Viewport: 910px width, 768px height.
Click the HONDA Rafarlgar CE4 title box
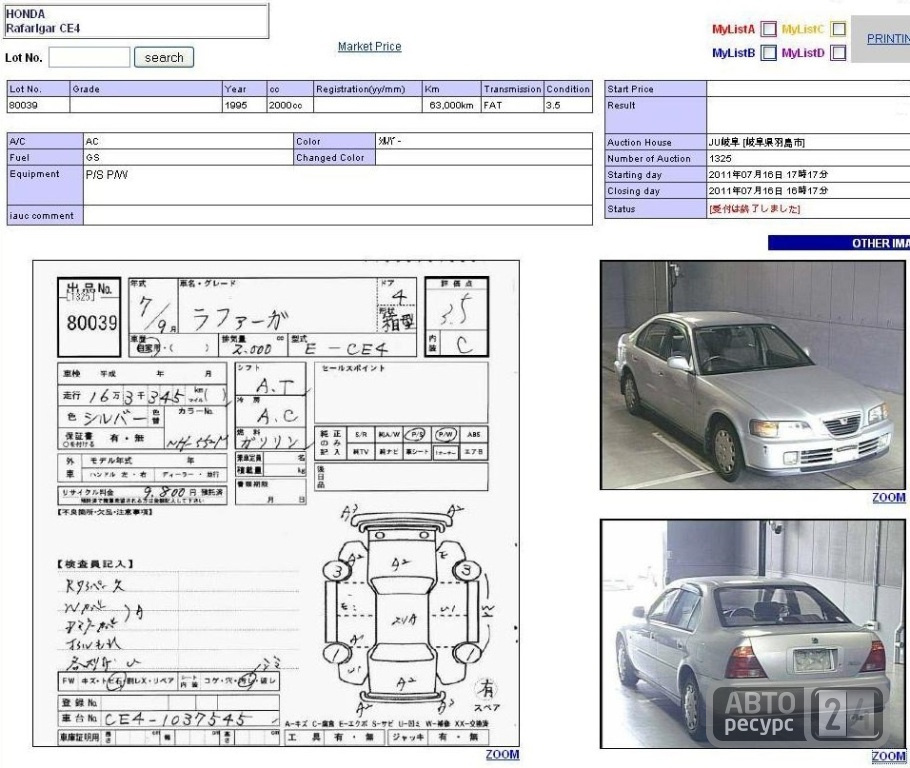coord(136,21)
